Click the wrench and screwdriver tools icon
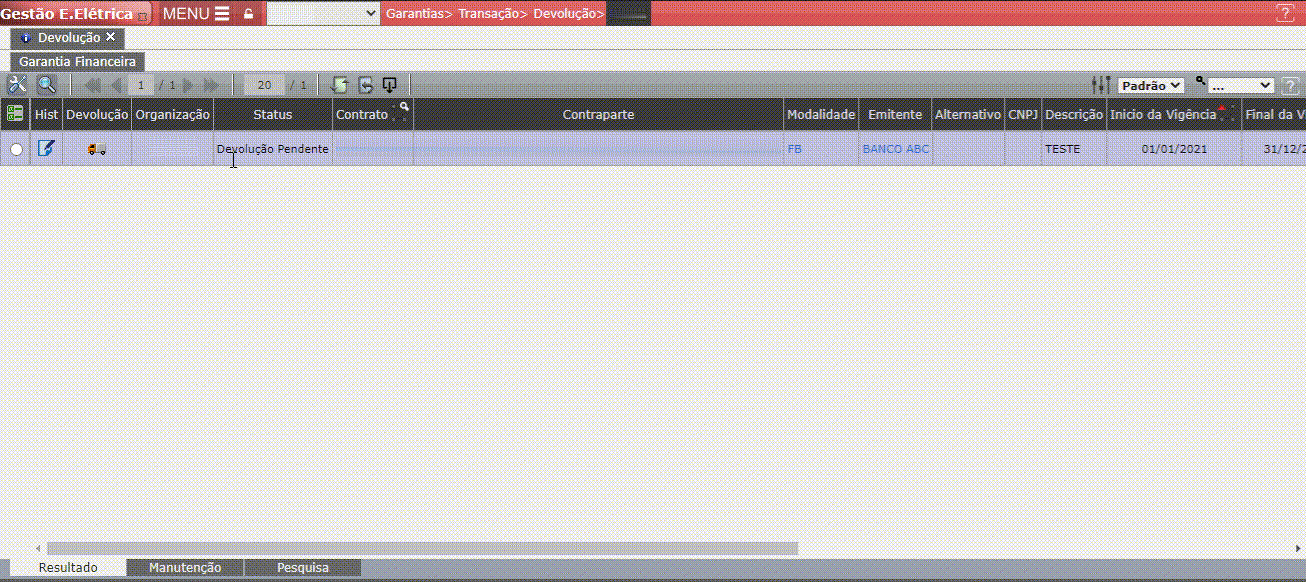1306x582 pixels. tap(17, 85)
